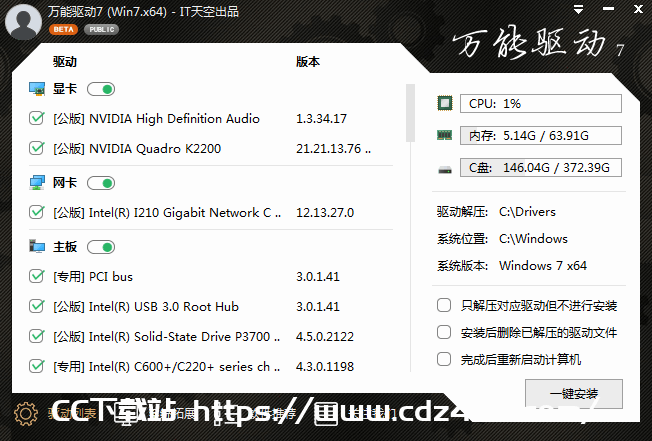Toggle the 显卡 category switch
Screen dimensions: 652x441
tap(101, 89)
